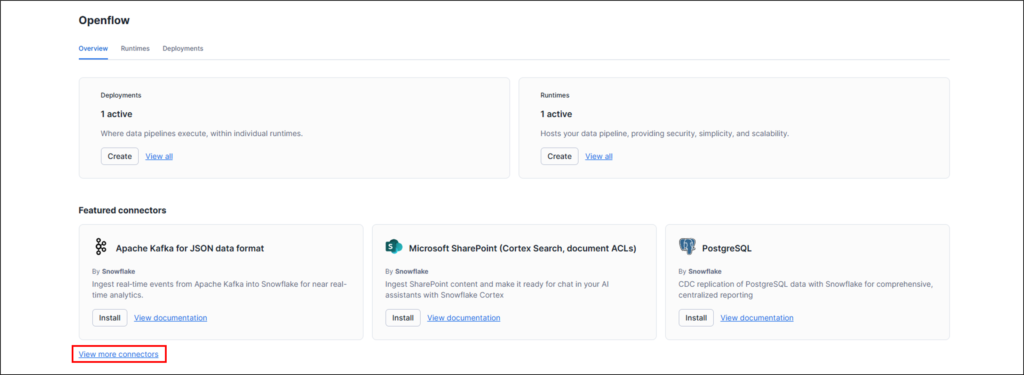The image size is (1024, 375).
Task: Click the Openflow page heading
Action: pyautogui.click(x=104, y=20)
